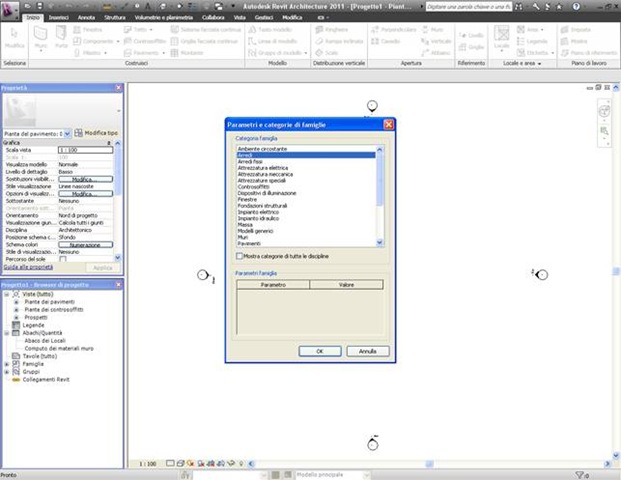Click the Proprietà panel vertical scrollbar thumb
This screenshot has width=621, height=480.
(x=117, y=171)
